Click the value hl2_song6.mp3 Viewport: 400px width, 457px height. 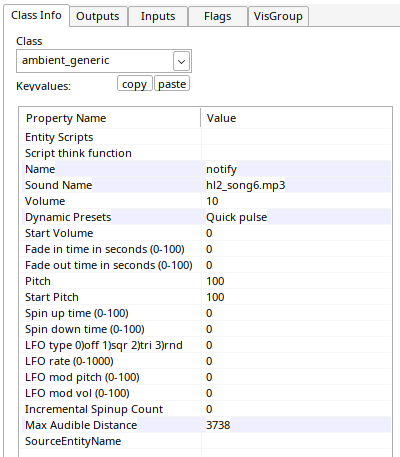click(246, 185)
